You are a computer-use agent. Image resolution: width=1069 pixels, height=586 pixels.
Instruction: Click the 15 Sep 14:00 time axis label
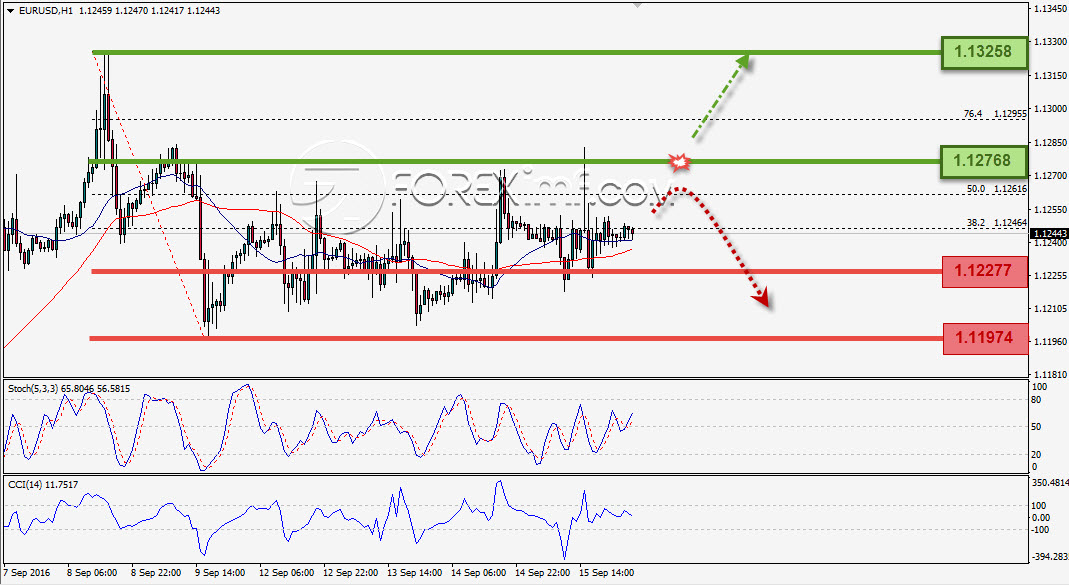click(x=607, y=572)
